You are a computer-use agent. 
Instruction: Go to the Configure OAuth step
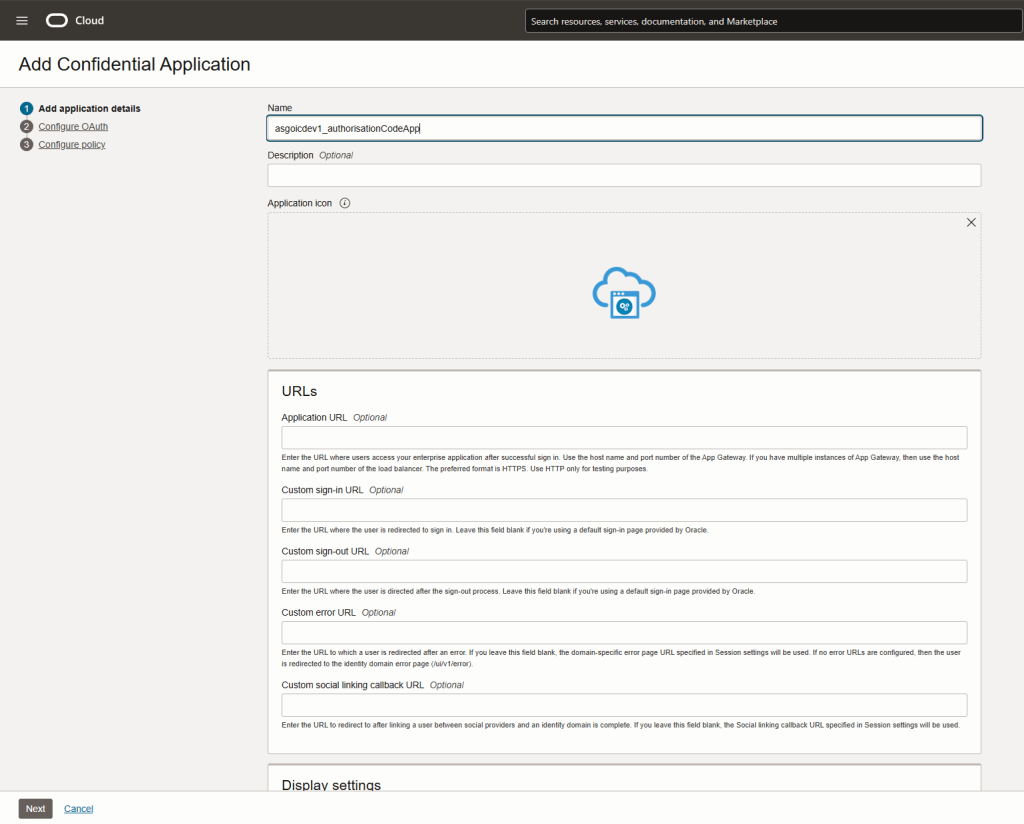click(x=73, y=127)
